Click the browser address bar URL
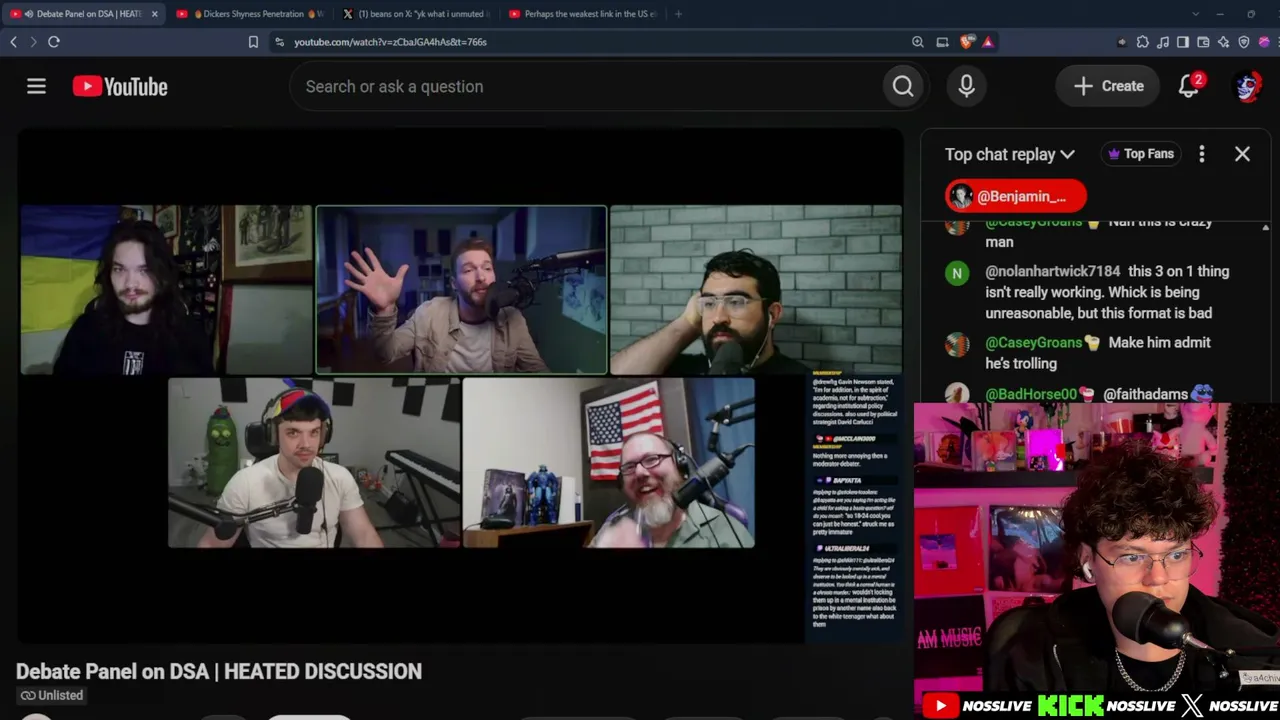This screenshot has height=720, width=1280. 390,42
